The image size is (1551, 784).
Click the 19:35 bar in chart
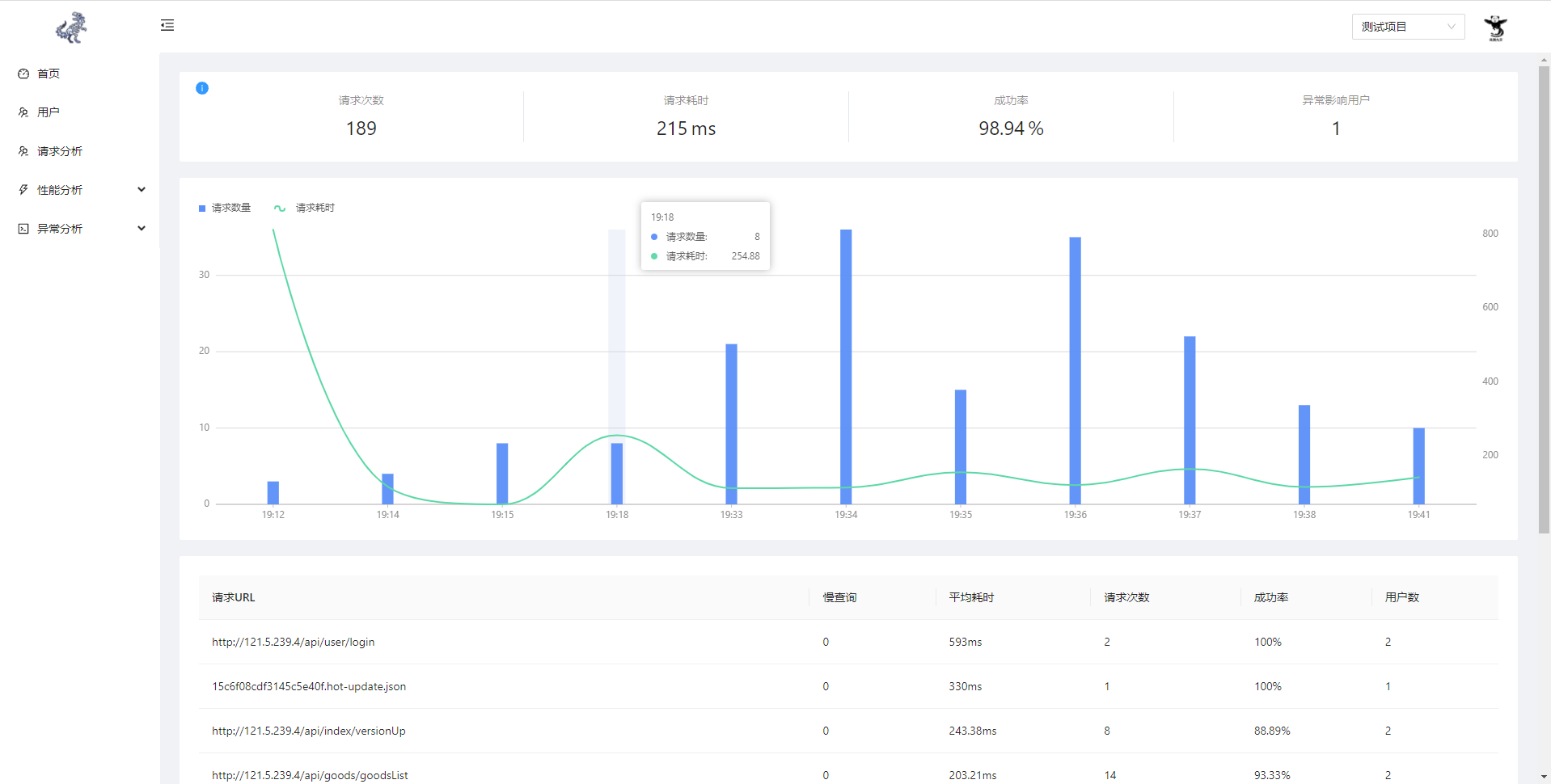(x=961, y=446)
